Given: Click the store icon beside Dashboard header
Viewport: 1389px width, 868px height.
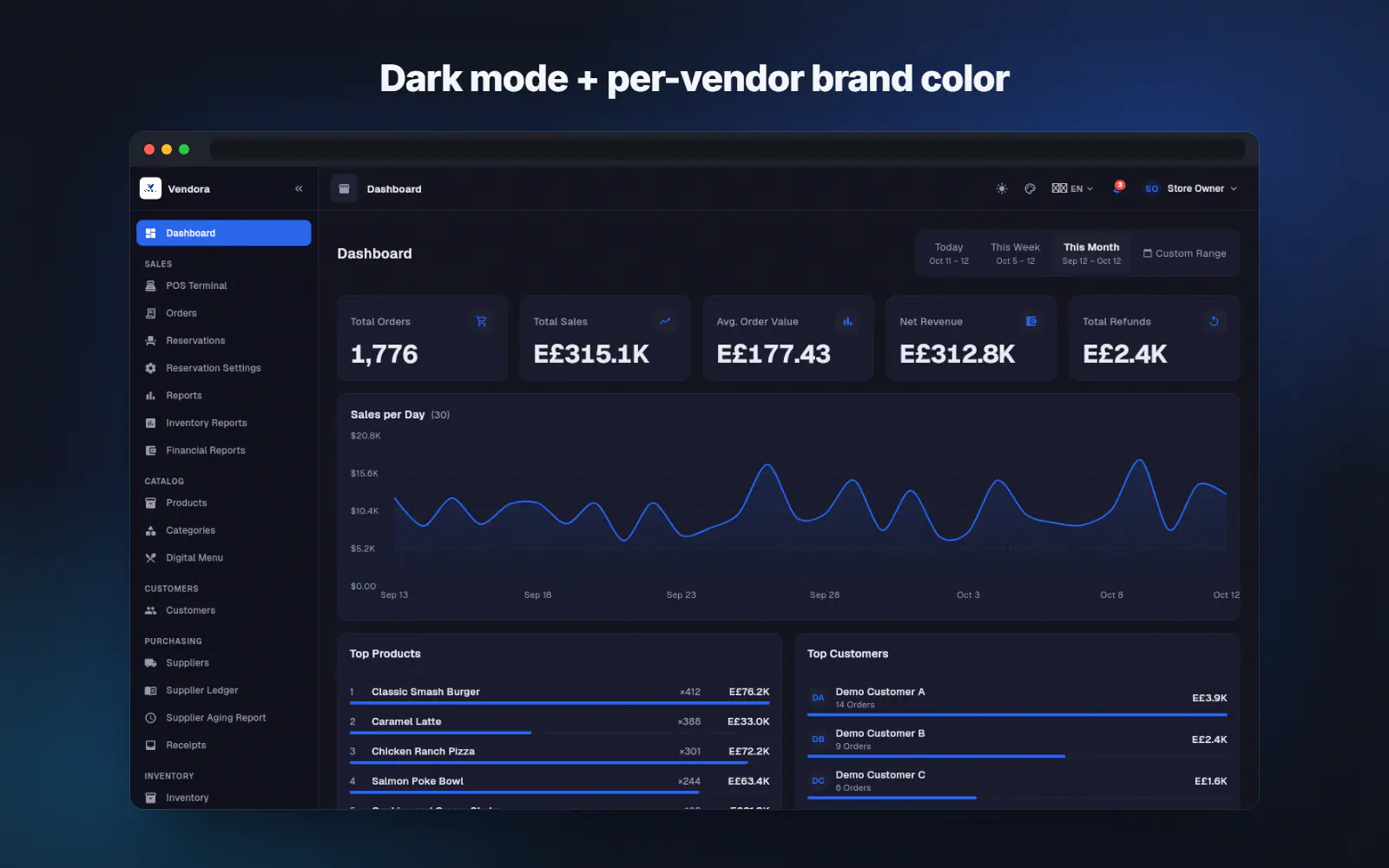Looking at the screenshot, I should click(x=344, y=188).
